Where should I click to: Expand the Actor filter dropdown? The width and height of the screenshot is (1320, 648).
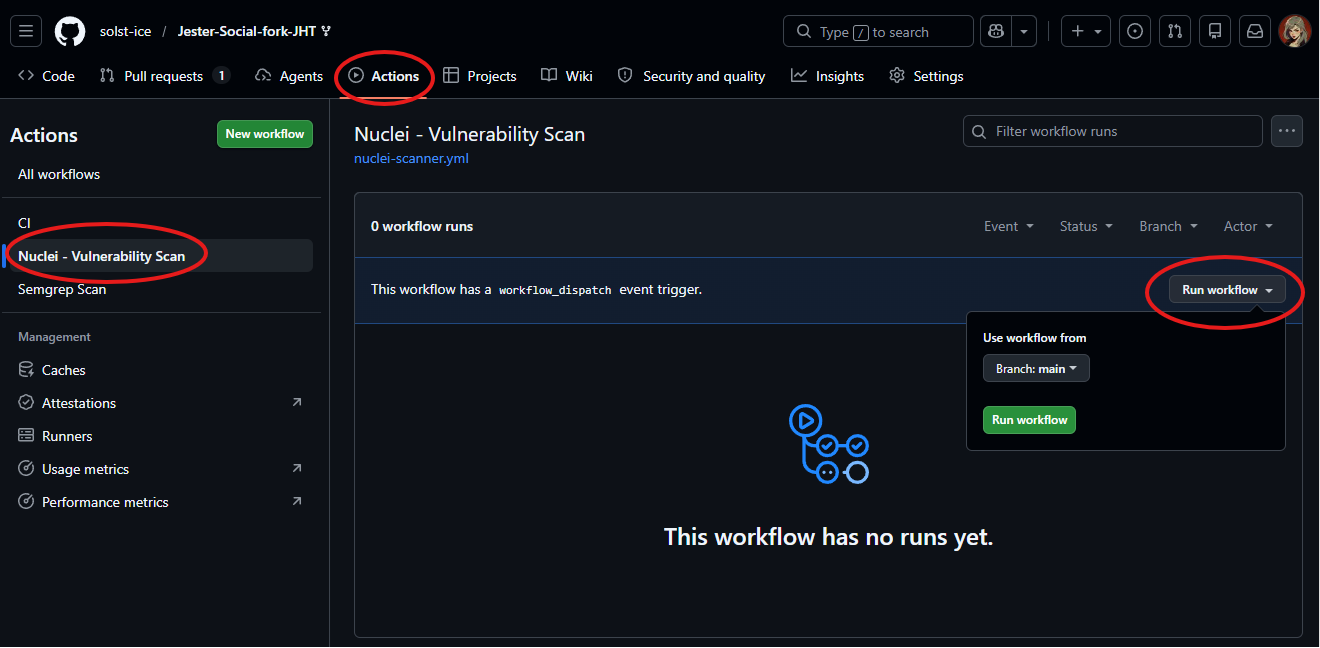[x=1248, y=226]
